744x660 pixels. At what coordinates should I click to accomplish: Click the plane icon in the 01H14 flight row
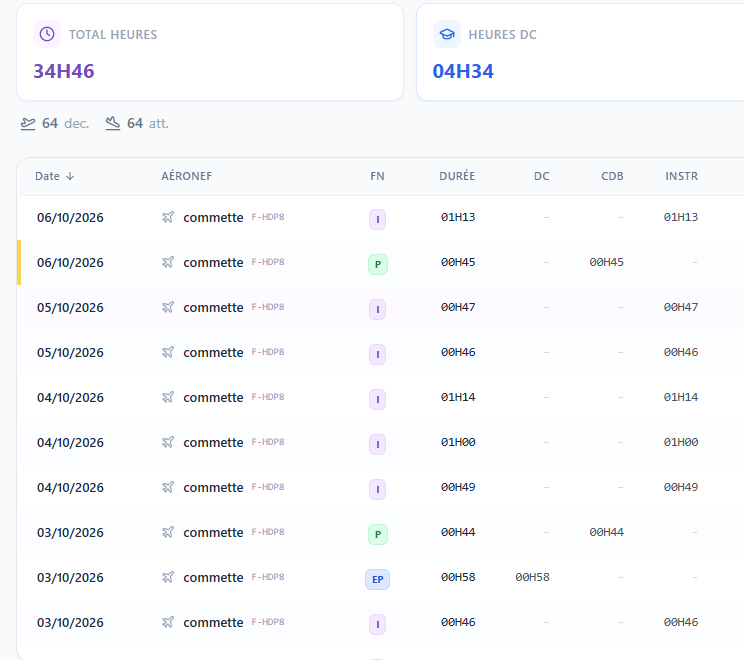pos(168,397)
